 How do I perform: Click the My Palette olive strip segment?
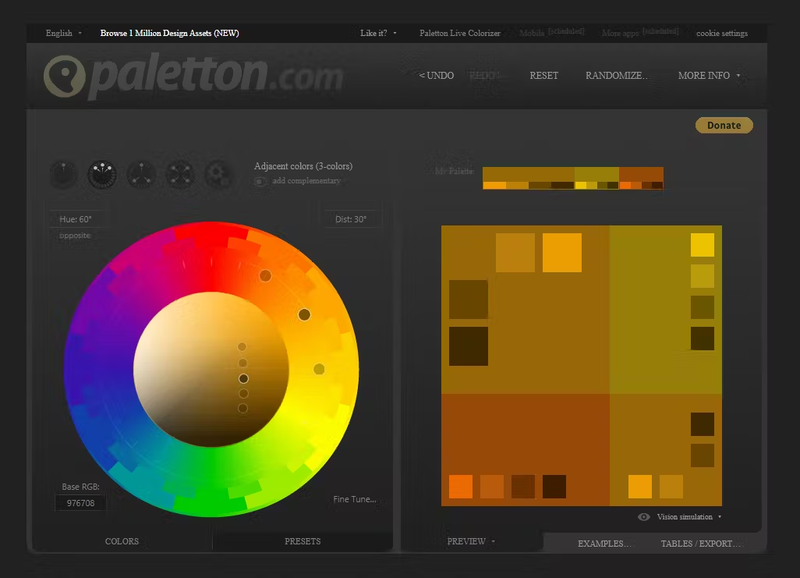click(x=596, y=174)
